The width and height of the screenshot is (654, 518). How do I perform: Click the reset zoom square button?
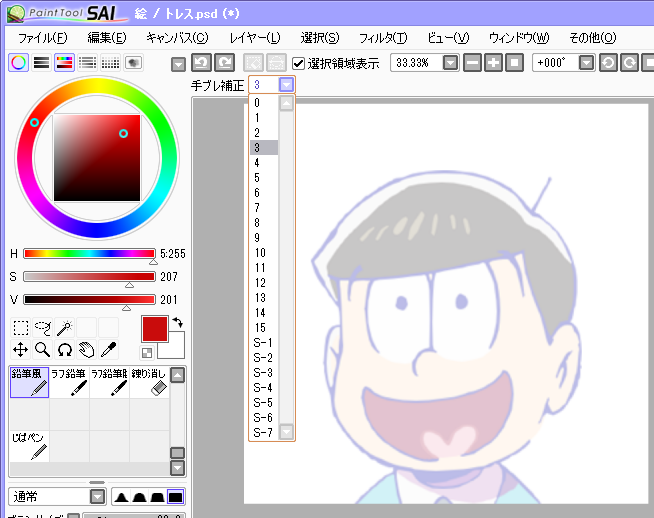click(x=514, y=63)
